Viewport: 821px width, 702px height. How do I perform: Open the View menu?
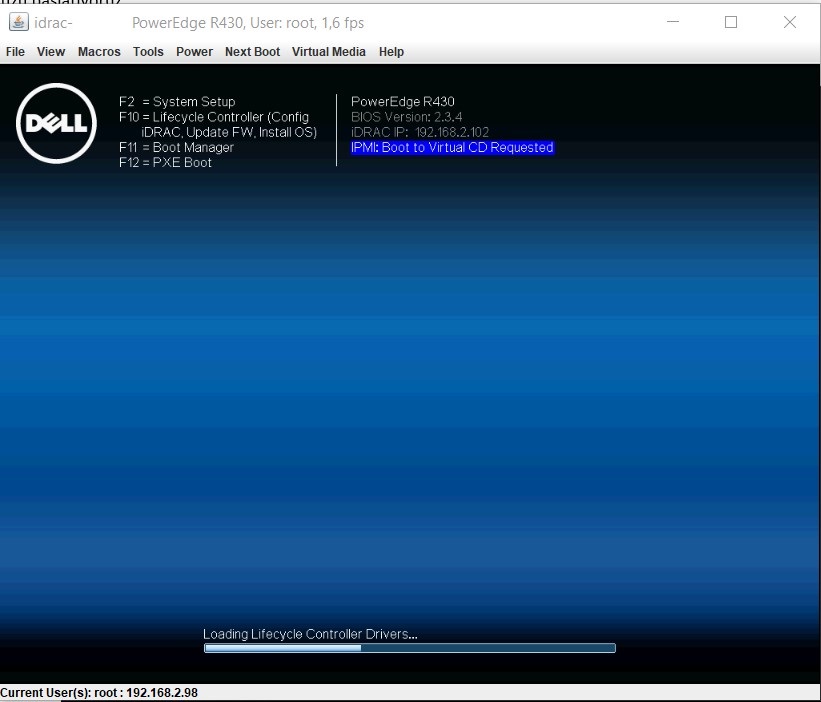pos(51,52)
